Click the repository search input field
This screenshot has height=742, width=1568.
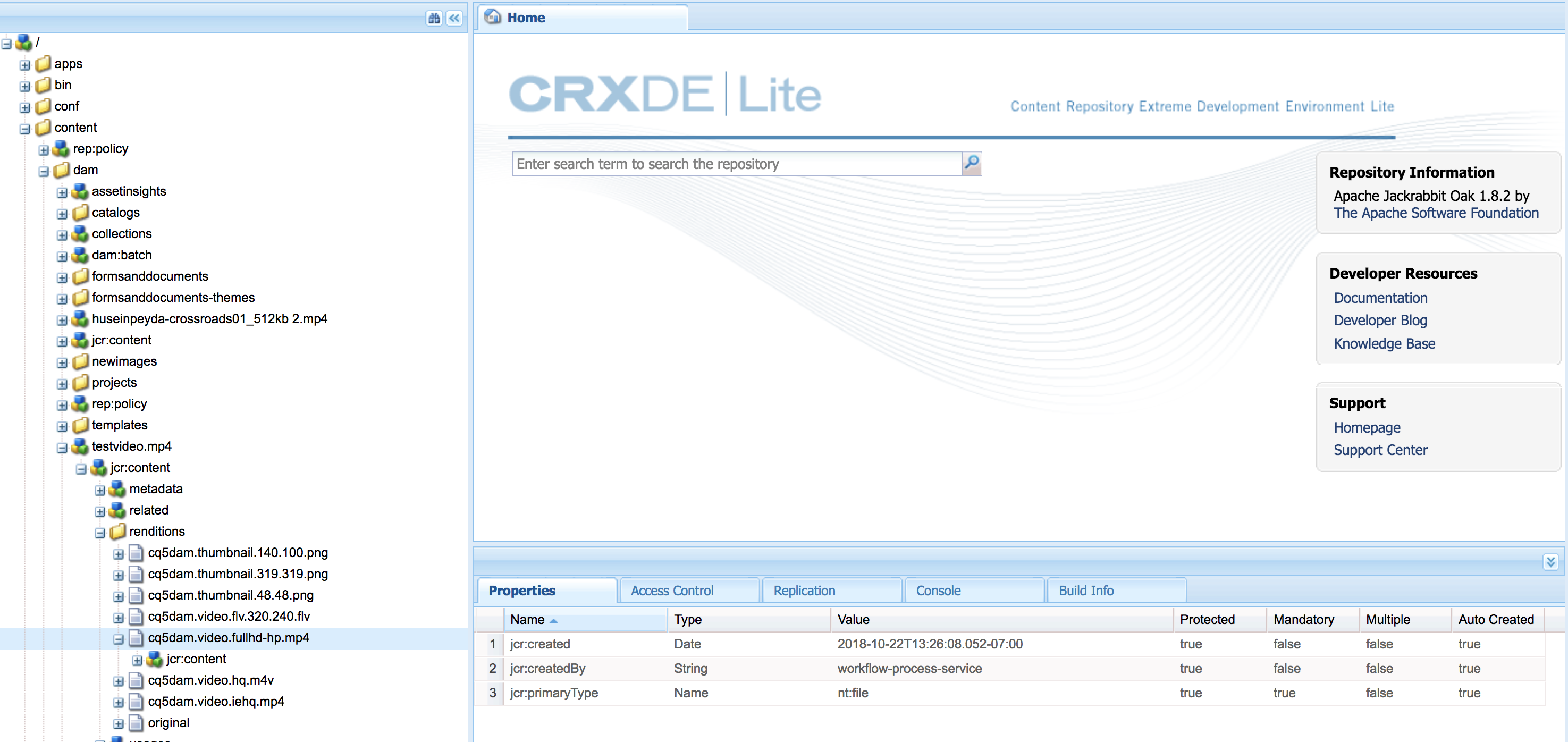pos(737,164)
